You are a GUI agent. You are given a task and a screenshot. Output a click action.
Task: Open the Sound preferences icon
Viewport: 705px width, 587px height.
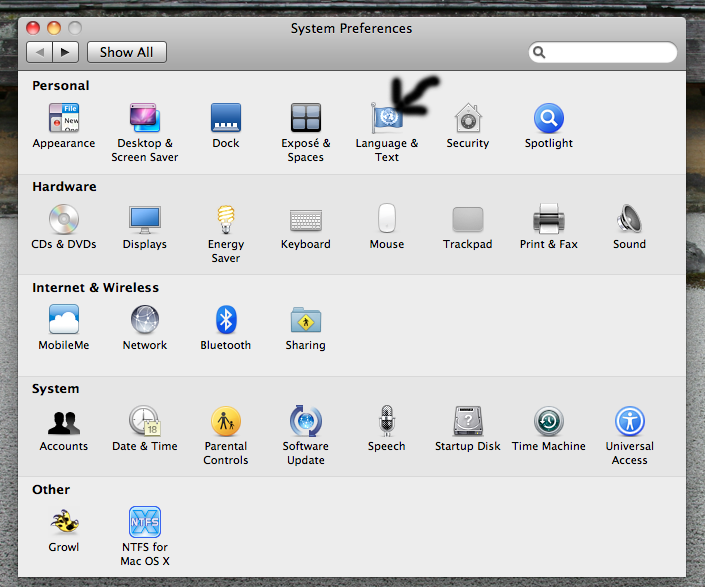coord(629,219)
